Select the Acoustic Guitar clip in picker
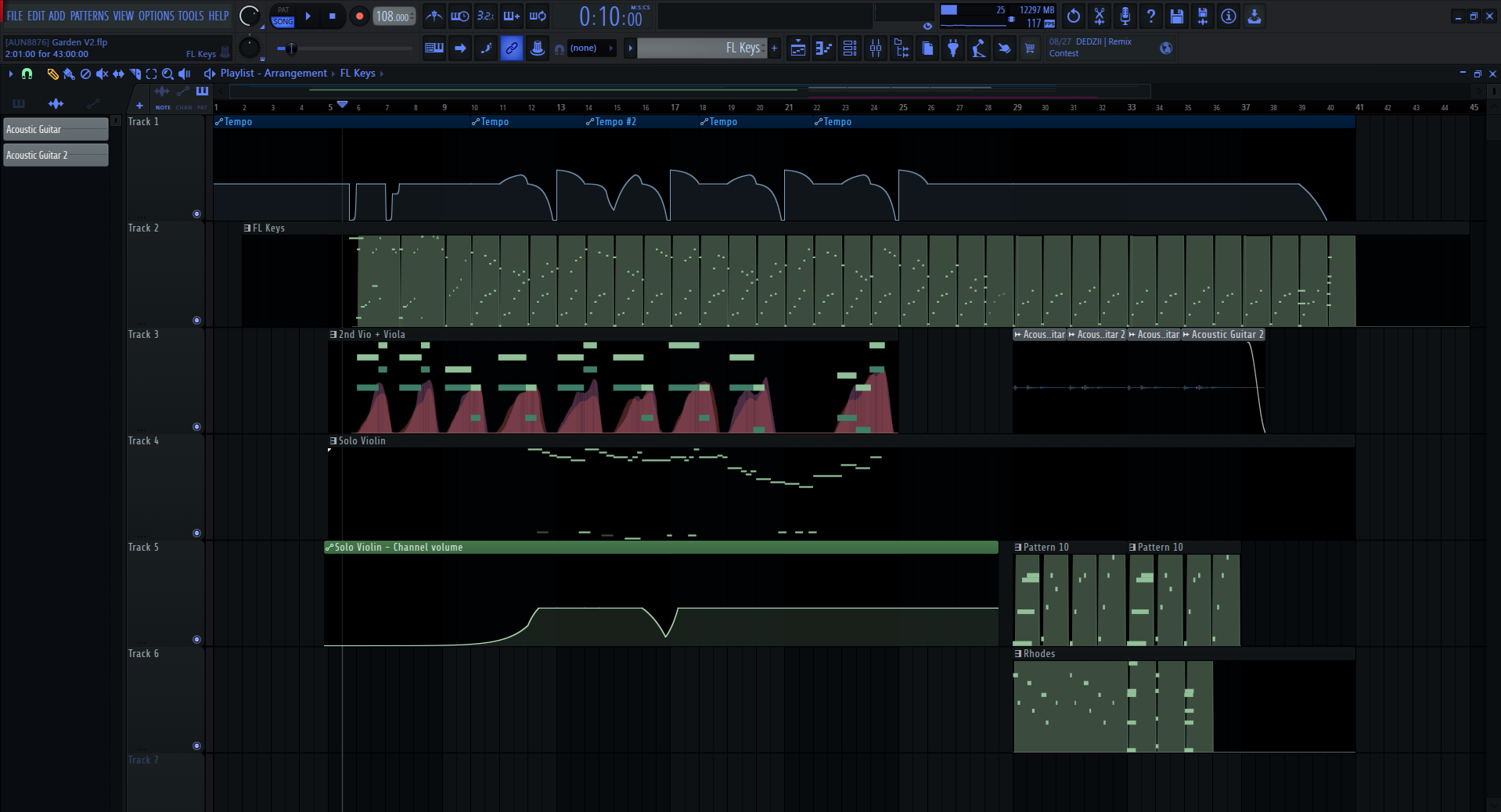Screen dimensions: 1501x812 [x=56, y=130]
